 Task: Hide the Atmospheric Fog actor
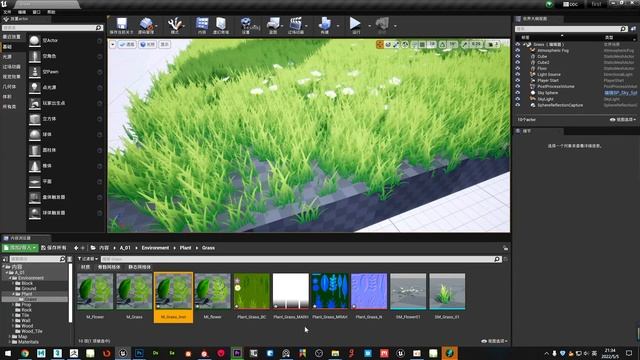click(x=518, y=50)
